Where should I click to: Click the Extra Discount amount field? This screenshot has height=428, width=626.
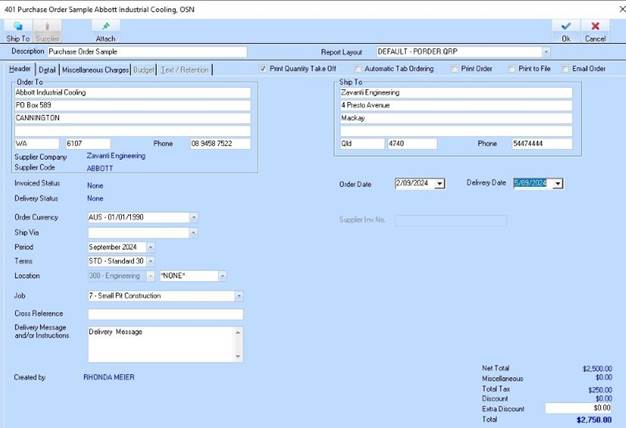pos(578,408)
